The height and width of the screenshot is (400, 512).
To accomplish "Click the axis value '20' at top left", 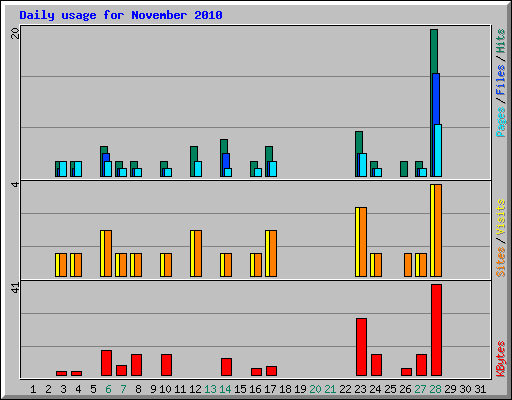I will pyautogui.click(x=15, y=33).
